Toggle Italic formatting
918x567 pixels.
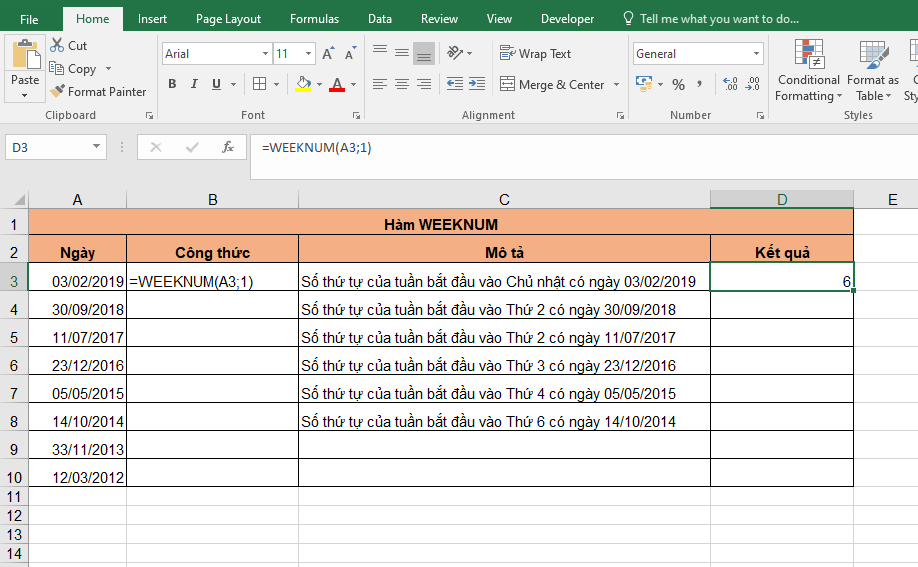point(194,85)
